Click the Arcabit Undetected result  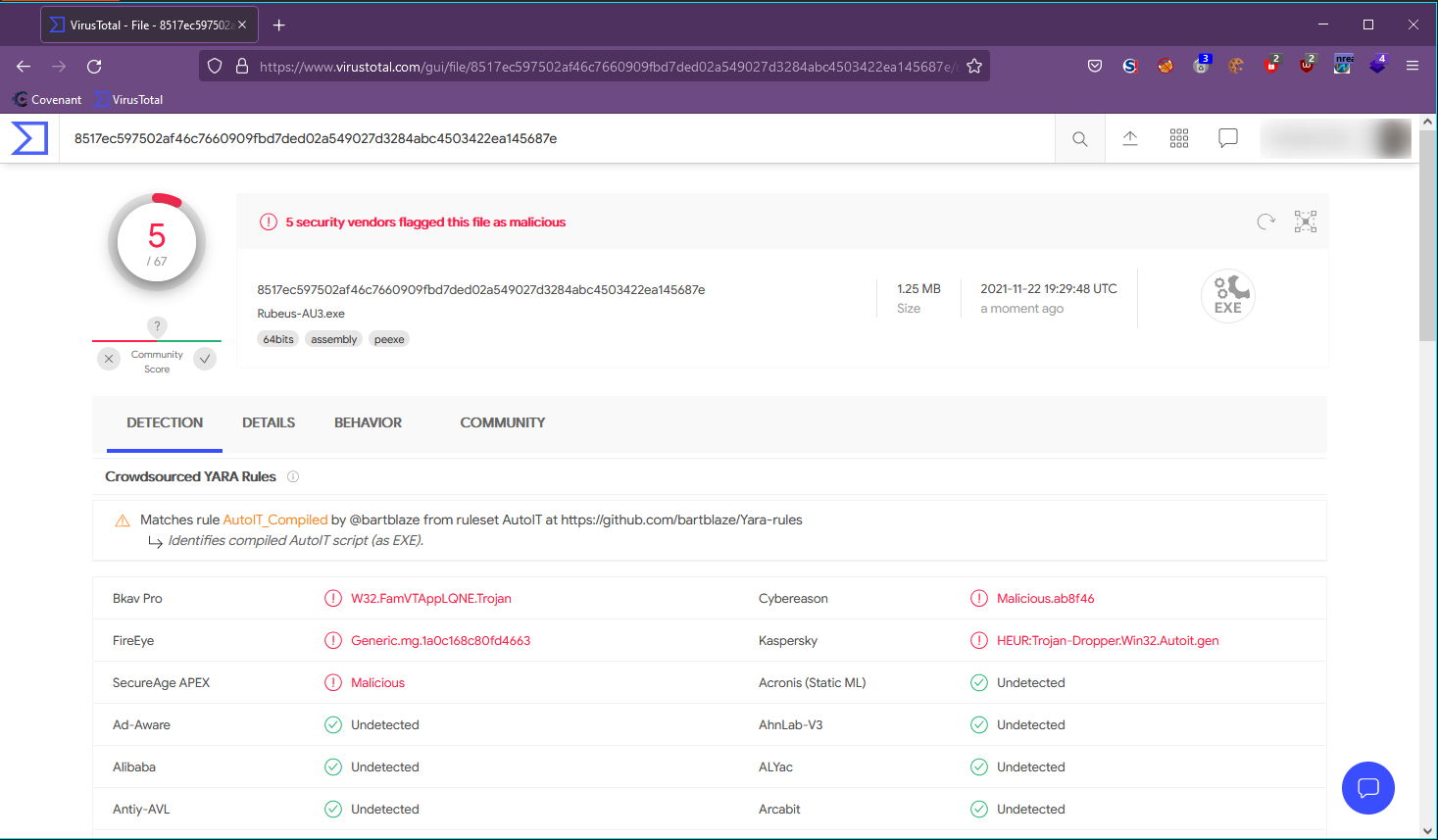click(x=1031, y=809)
